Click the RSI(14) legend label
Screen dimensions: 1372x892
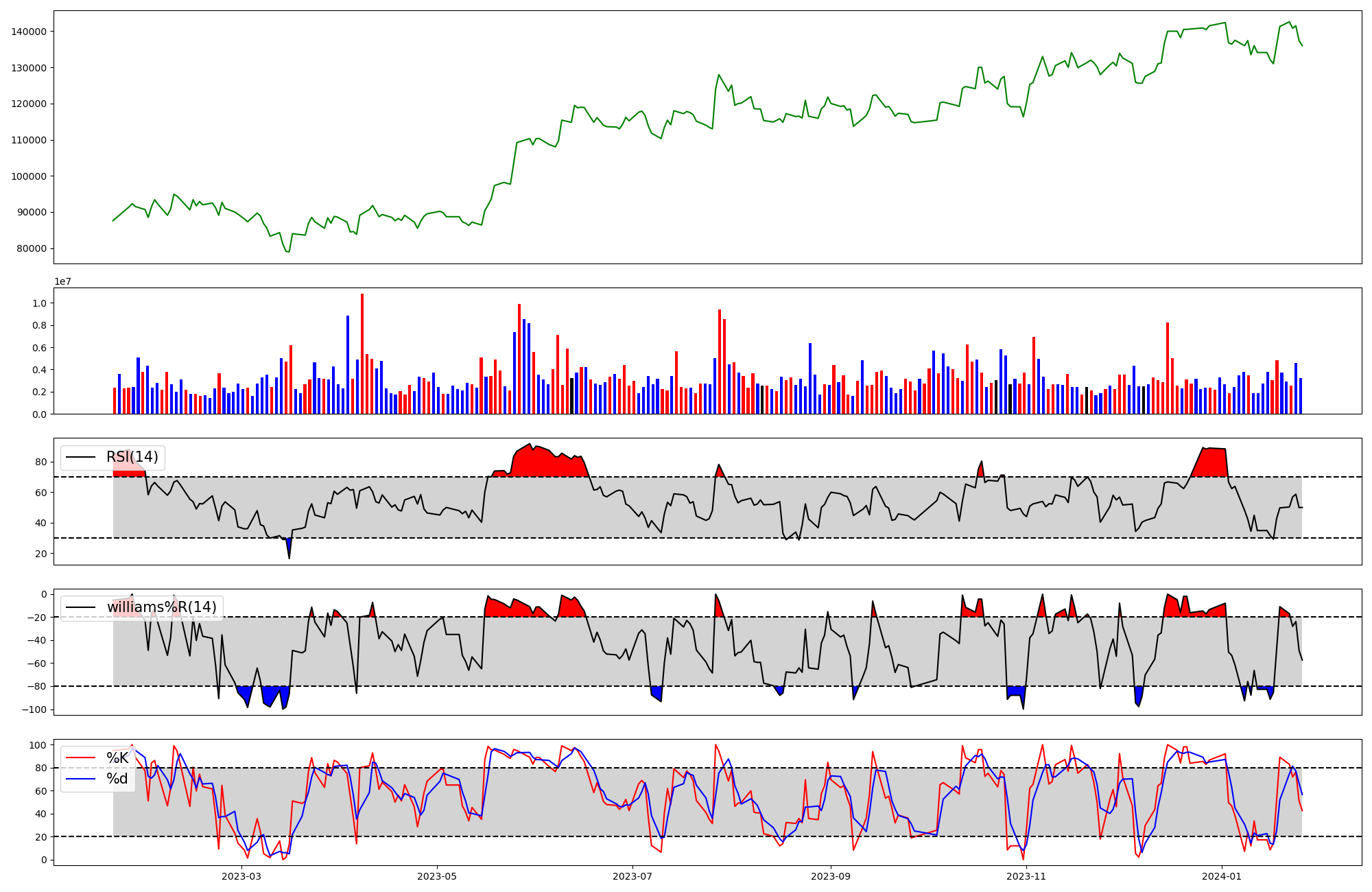[x=132, y=457]
